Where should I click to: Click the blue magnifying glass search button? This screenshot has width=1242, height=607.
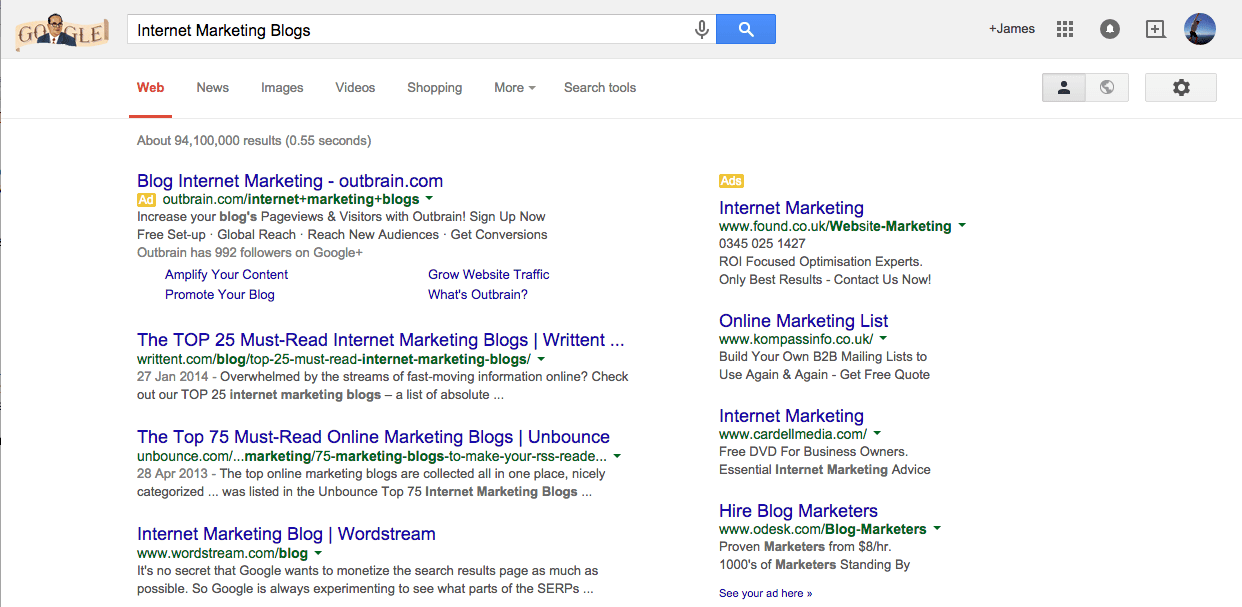coord(746,29)
